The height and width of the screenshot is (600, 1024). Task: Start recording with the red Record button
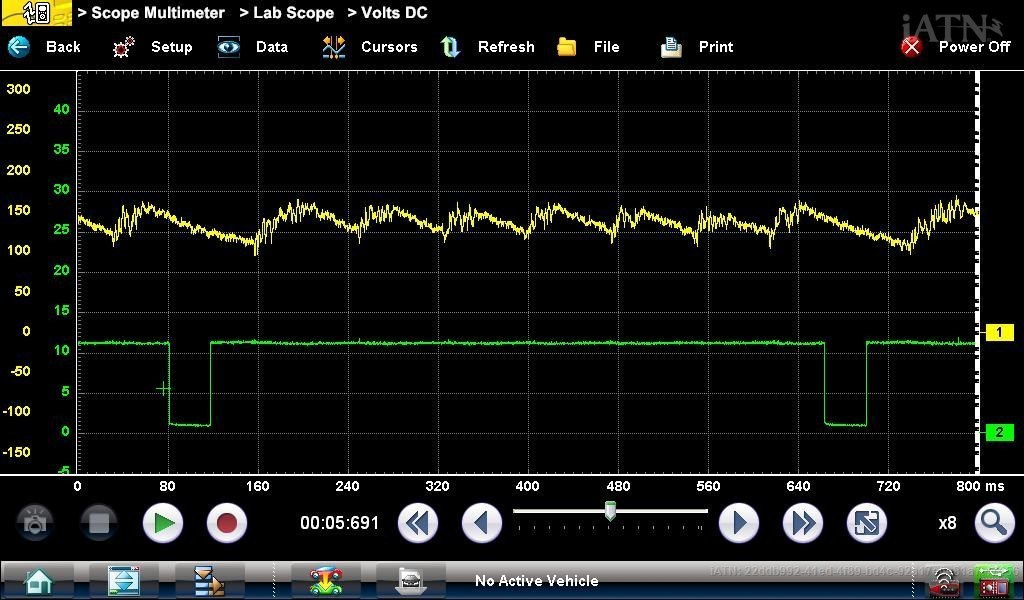pyautogui.click(x=226, y=523)
